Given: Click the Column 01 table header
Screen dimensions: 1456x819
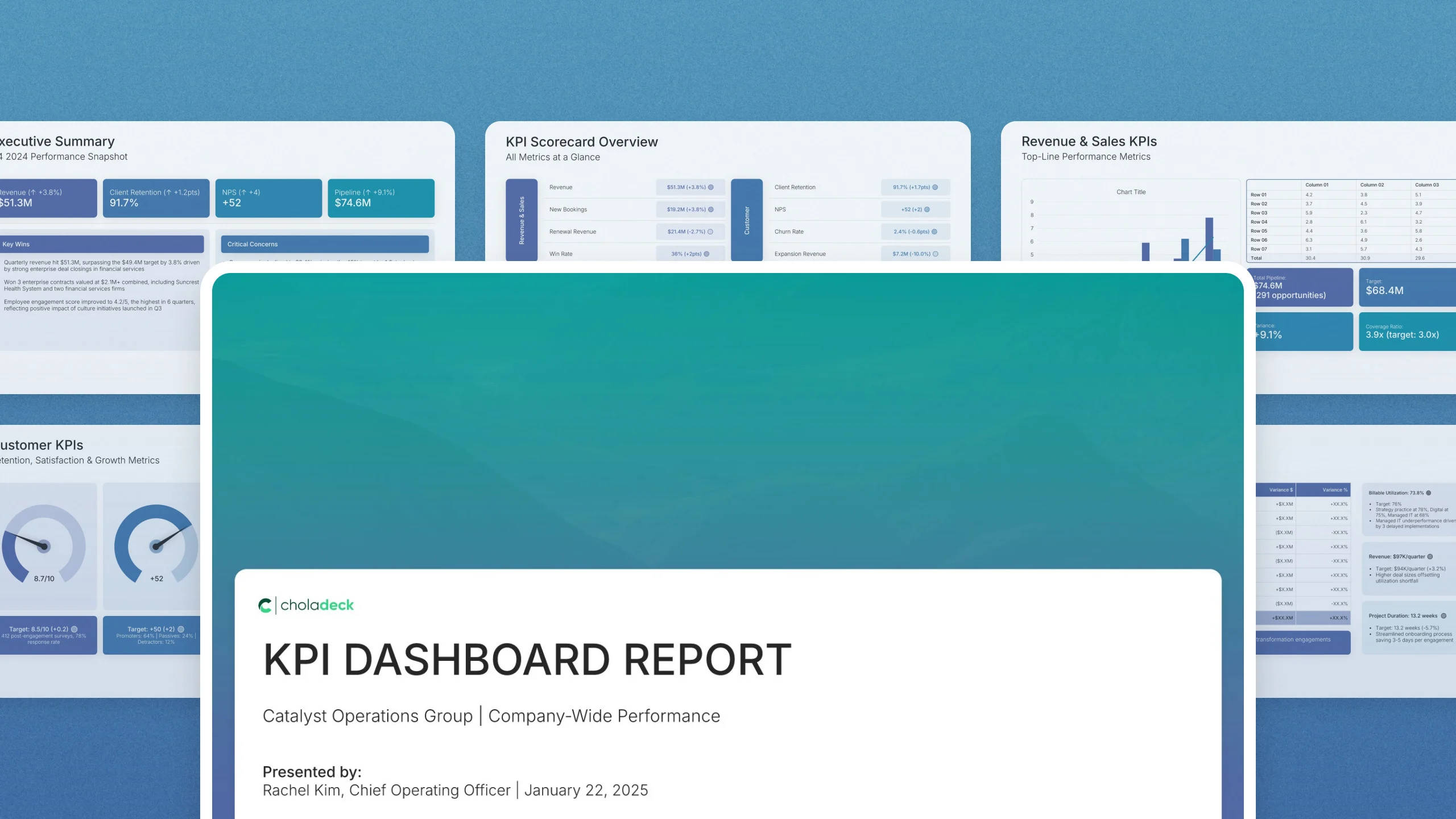Looking at the screenshot, I should [x=1317, y=185].
